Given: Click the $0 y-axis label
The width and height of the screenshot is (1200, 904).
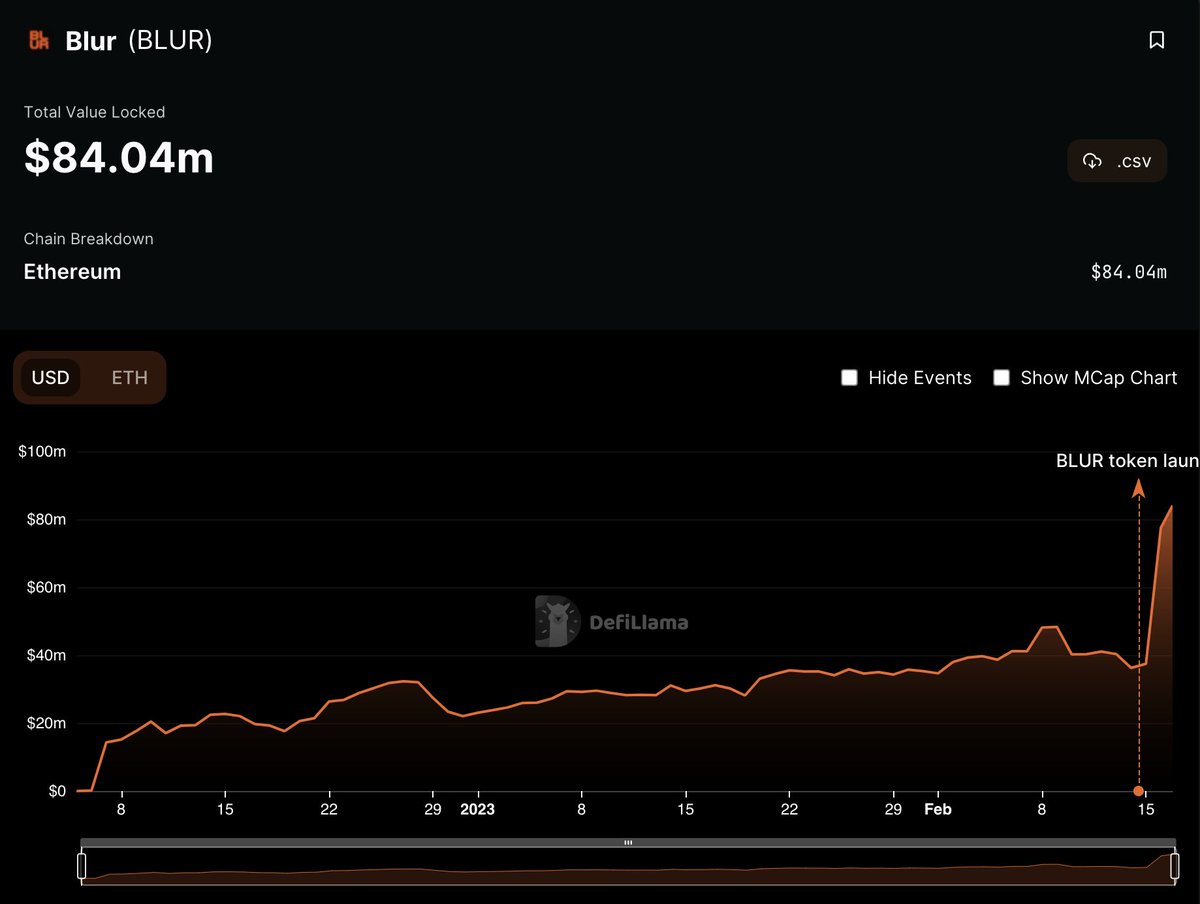Looking at the screenshot, I should [55, 791].
